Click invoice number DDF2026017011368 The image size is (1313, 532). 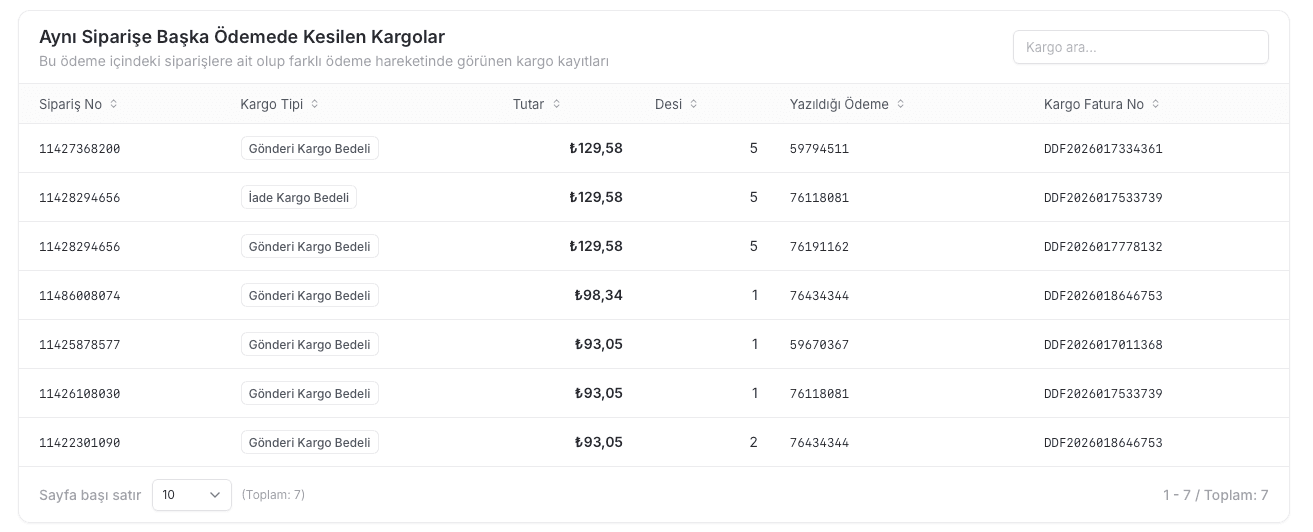[x=1103, y=345]
